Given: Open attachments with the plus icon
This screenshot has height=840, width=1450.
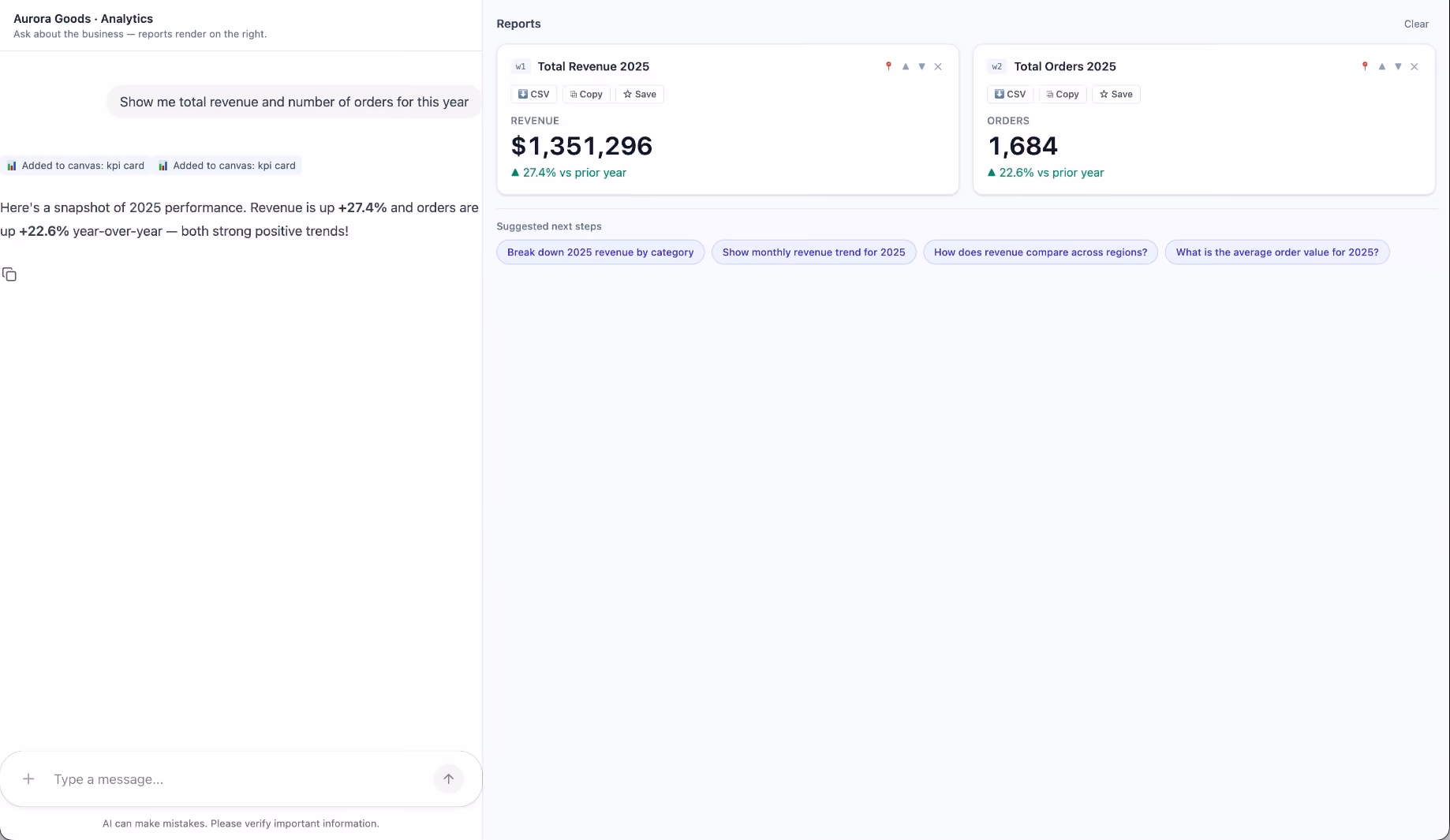Looking at the screenshot, I should [x=28, y=779].
